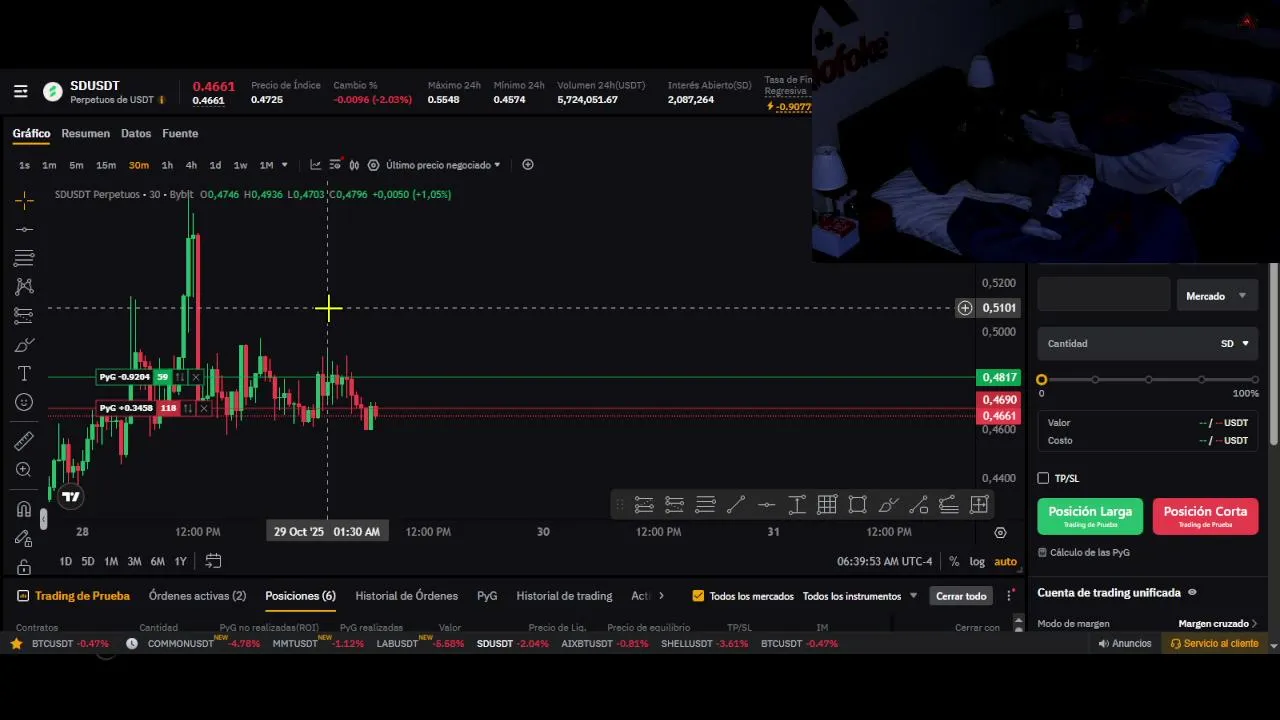
Task: Click the add circle-plus icon in chart toolbar
Action: [528, 165]
